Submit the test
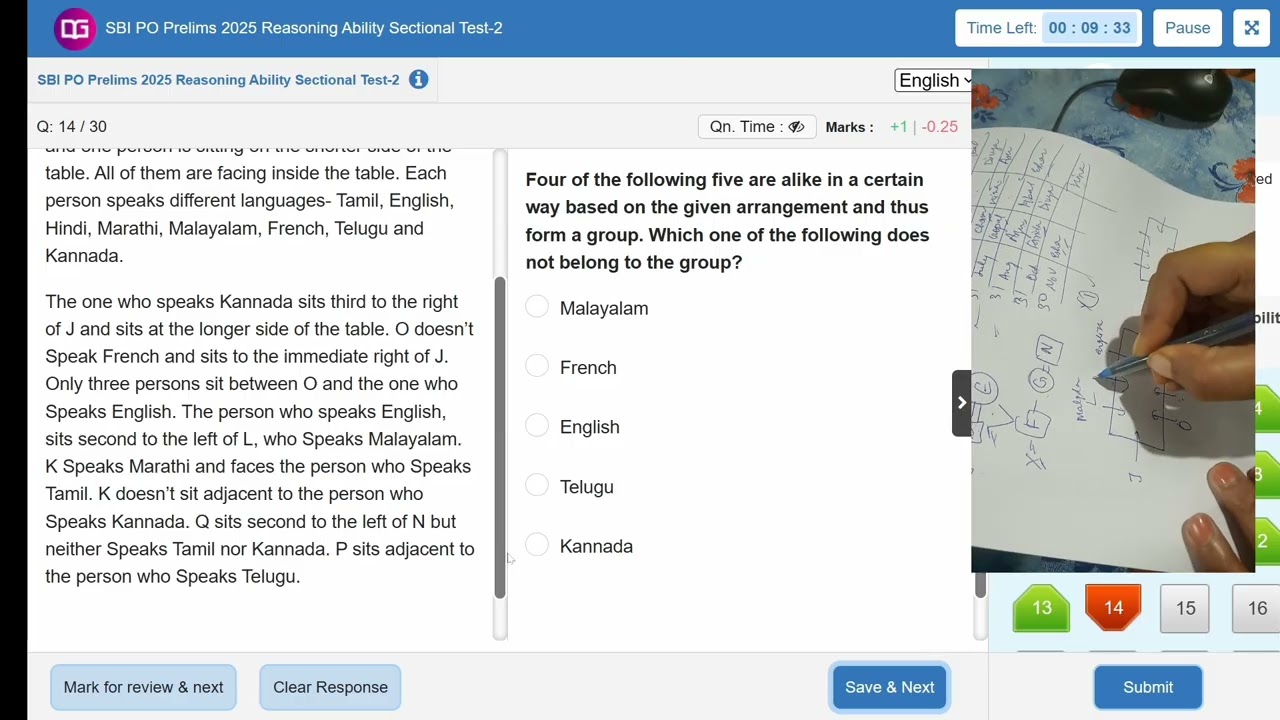The image size is (1280, 720). 1148,687
